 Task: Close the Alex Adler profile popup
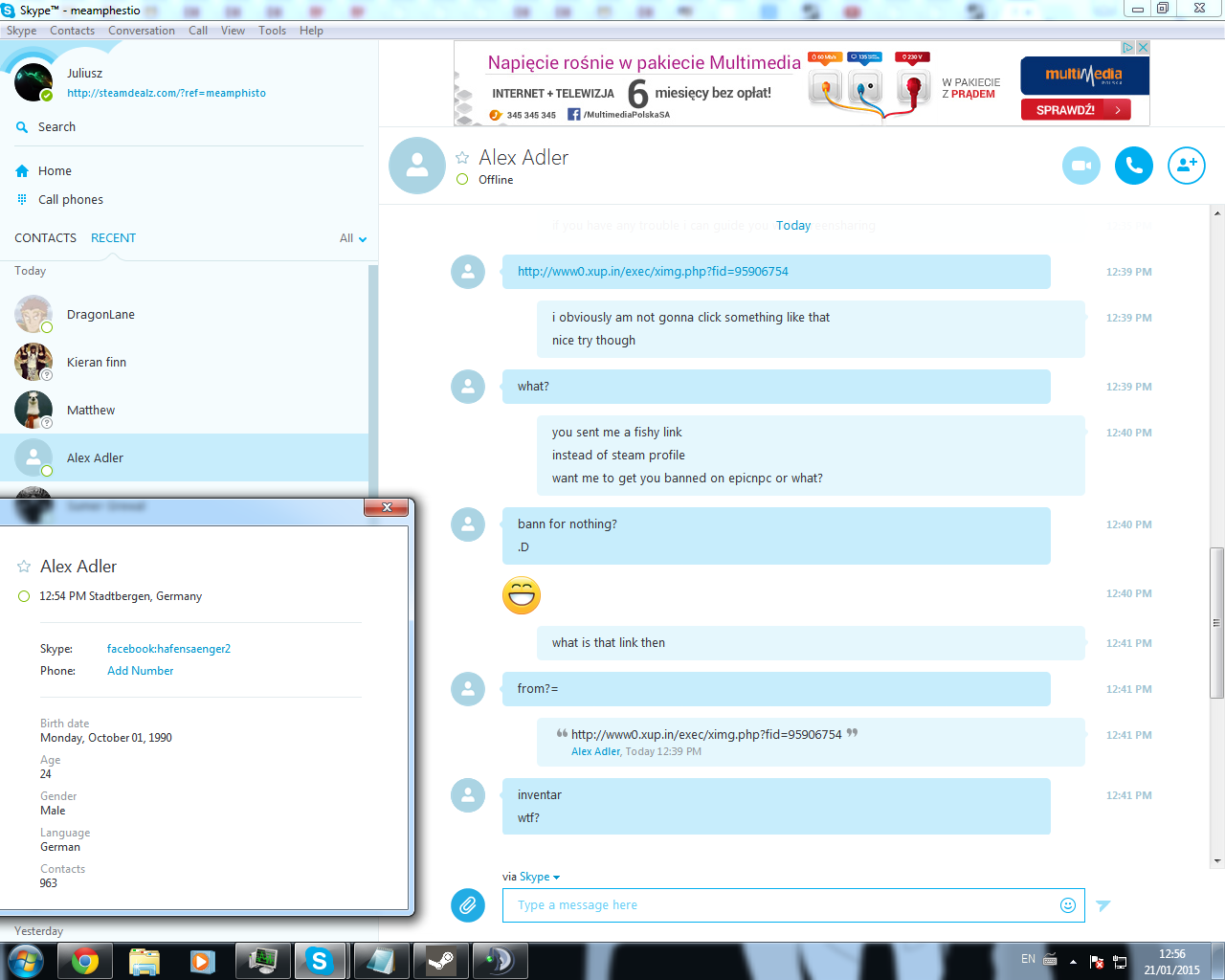[x=387, y=507]
